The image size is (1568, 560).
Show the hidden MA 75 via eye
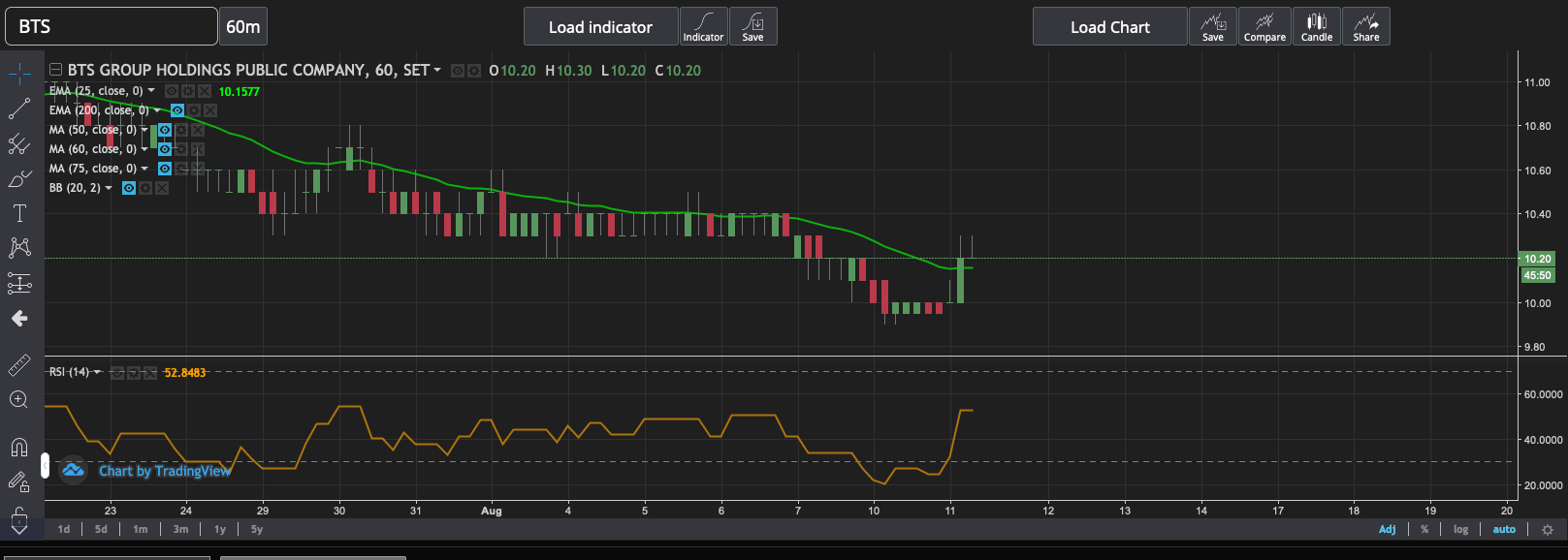[165, 169]
